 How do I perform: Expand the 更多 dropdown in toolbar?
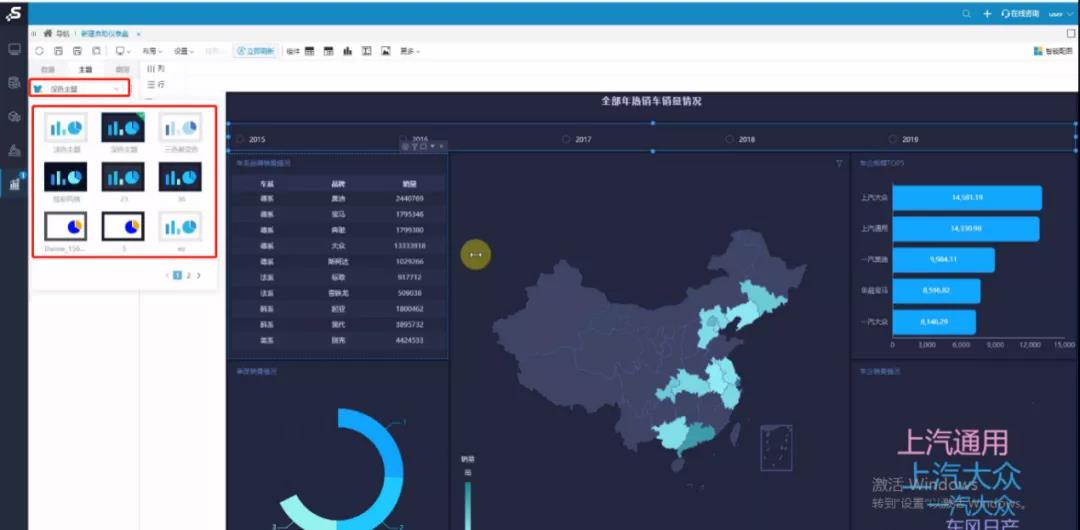410,51
